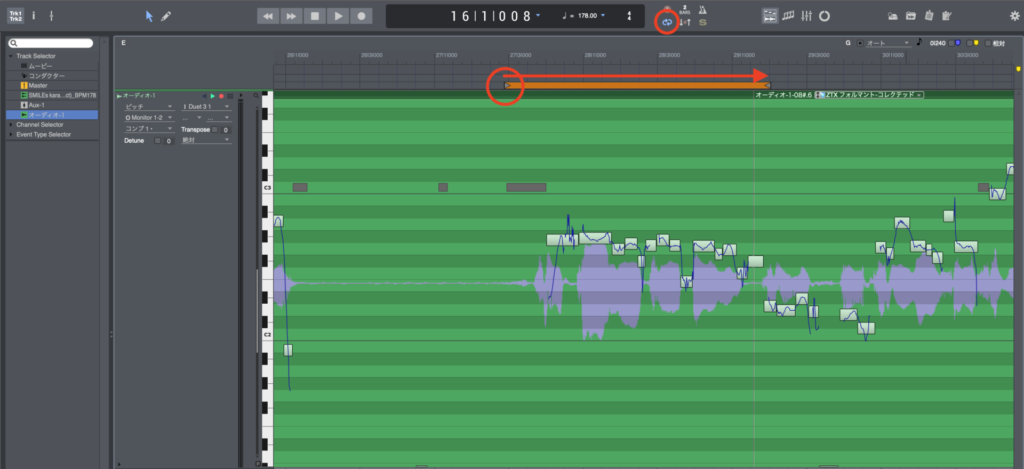Click the info cursor icon in toolbar
Image resolution: width=1024 pixels, height=469 pixels.
(x=34, y=16)
